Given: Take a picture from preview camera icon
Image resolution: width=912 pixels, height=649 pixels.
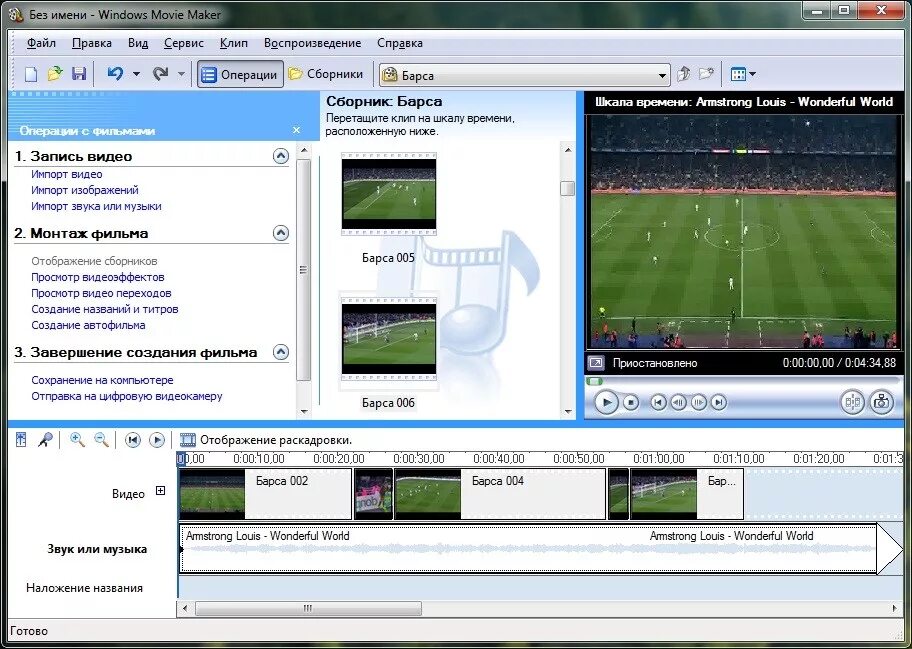Looking at the screenshot, I should click(x=881, y=402).
